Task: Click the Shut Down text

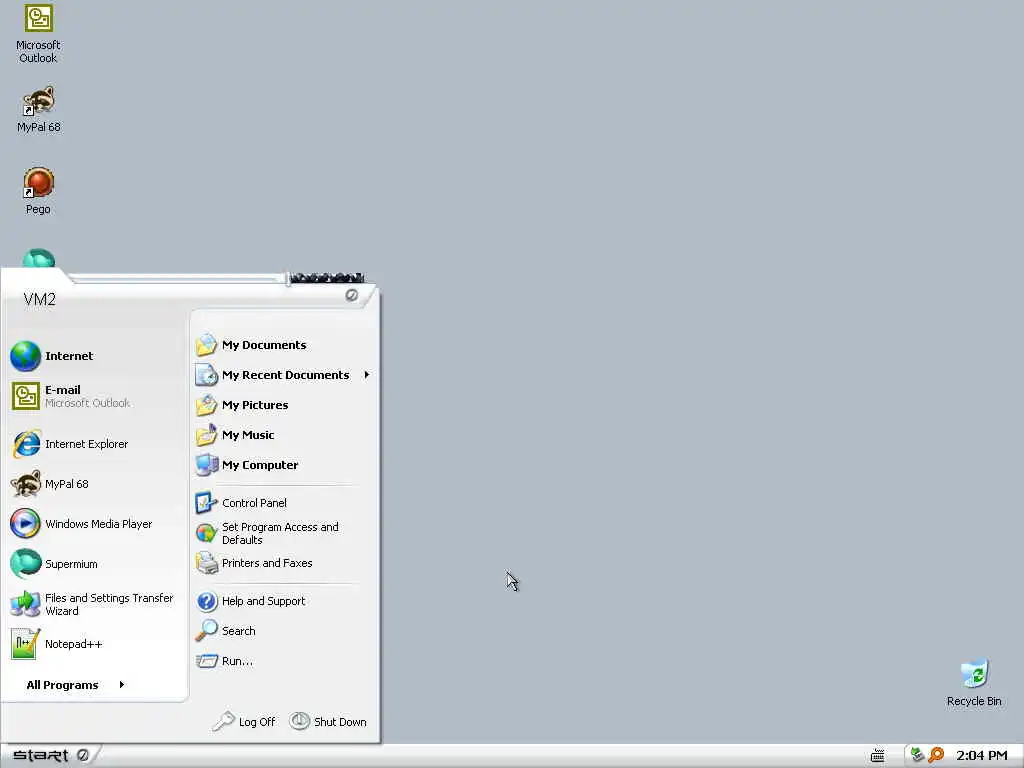Action: point(340,722)
